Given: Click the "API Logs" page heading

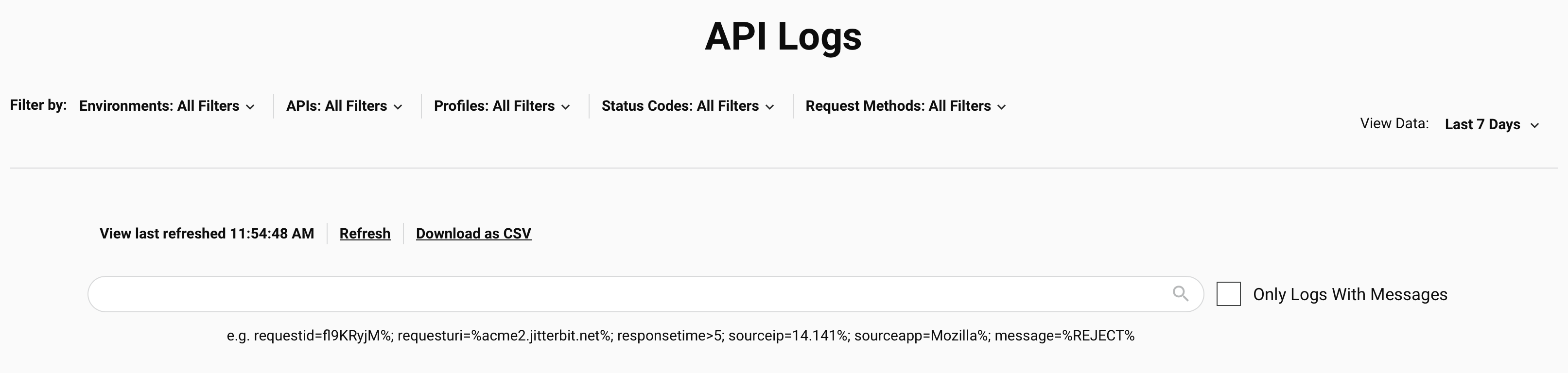Looking at the screenshot, I should [783, 36].
